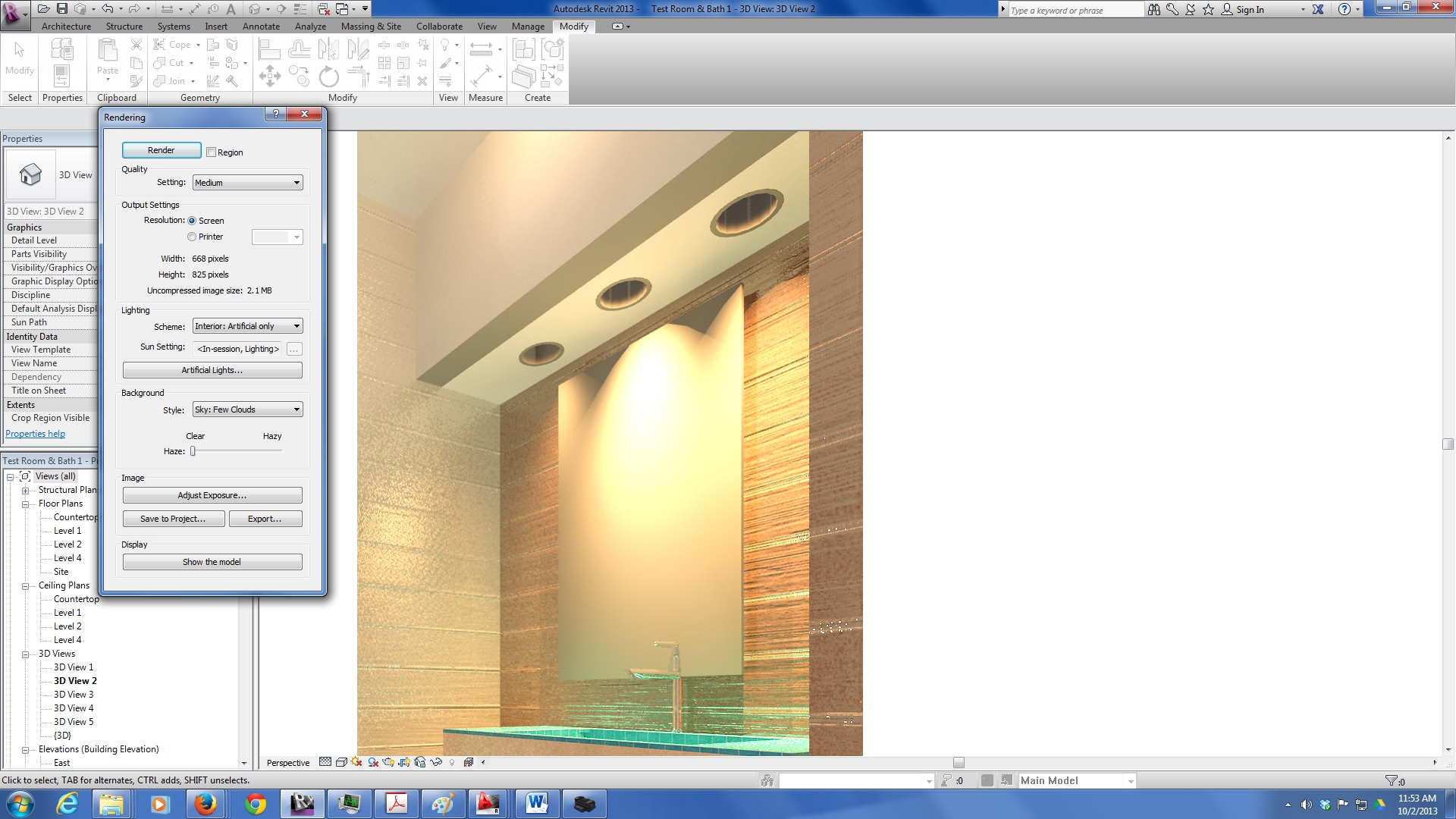Open the Quality Setting dropdown showing Medium
Viewport: 1456px width, 819px height.
[247, 183]
